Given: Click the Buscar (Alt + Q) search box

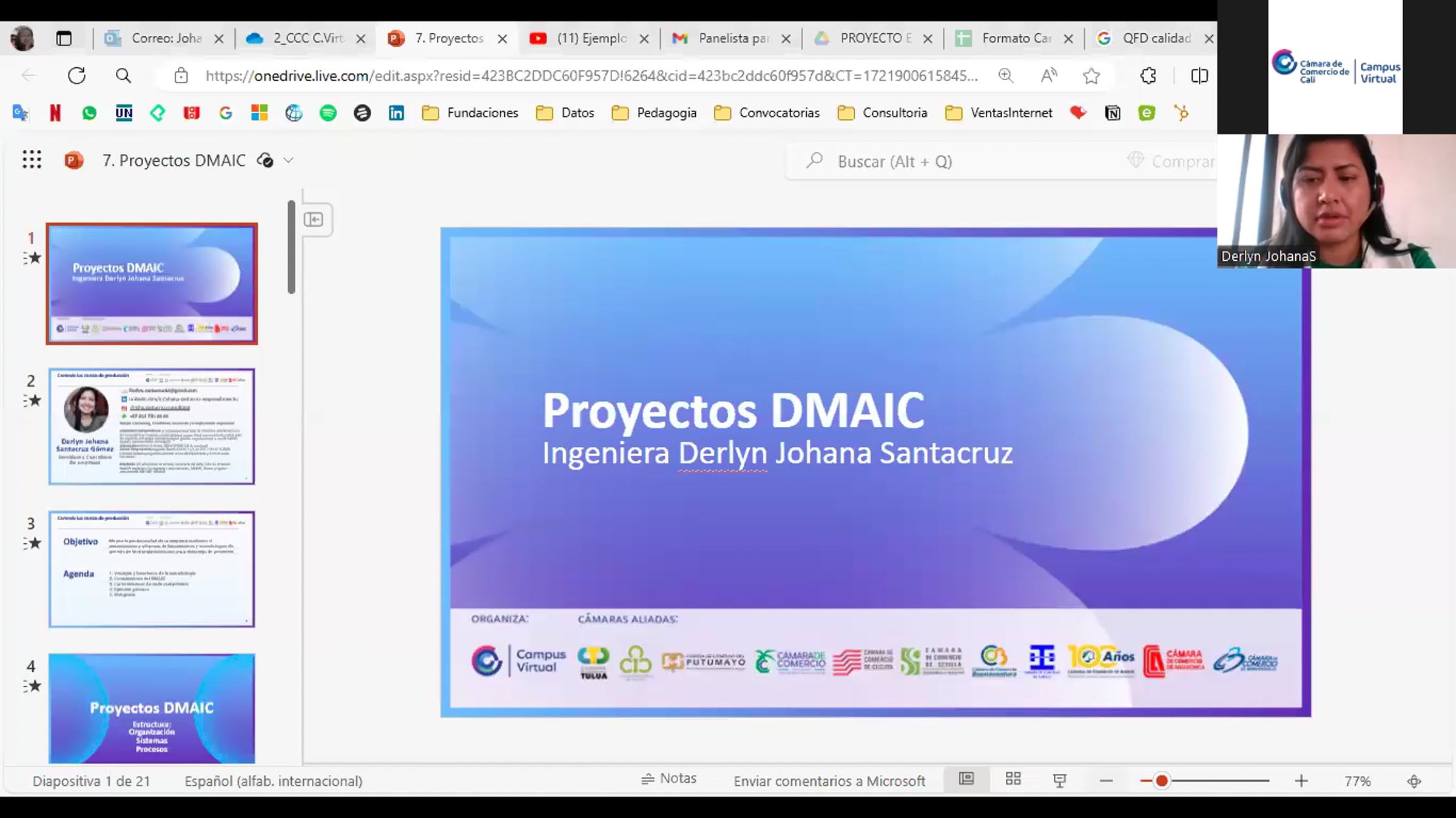Looking at the screenshot, I should (x=1001, y=161).
